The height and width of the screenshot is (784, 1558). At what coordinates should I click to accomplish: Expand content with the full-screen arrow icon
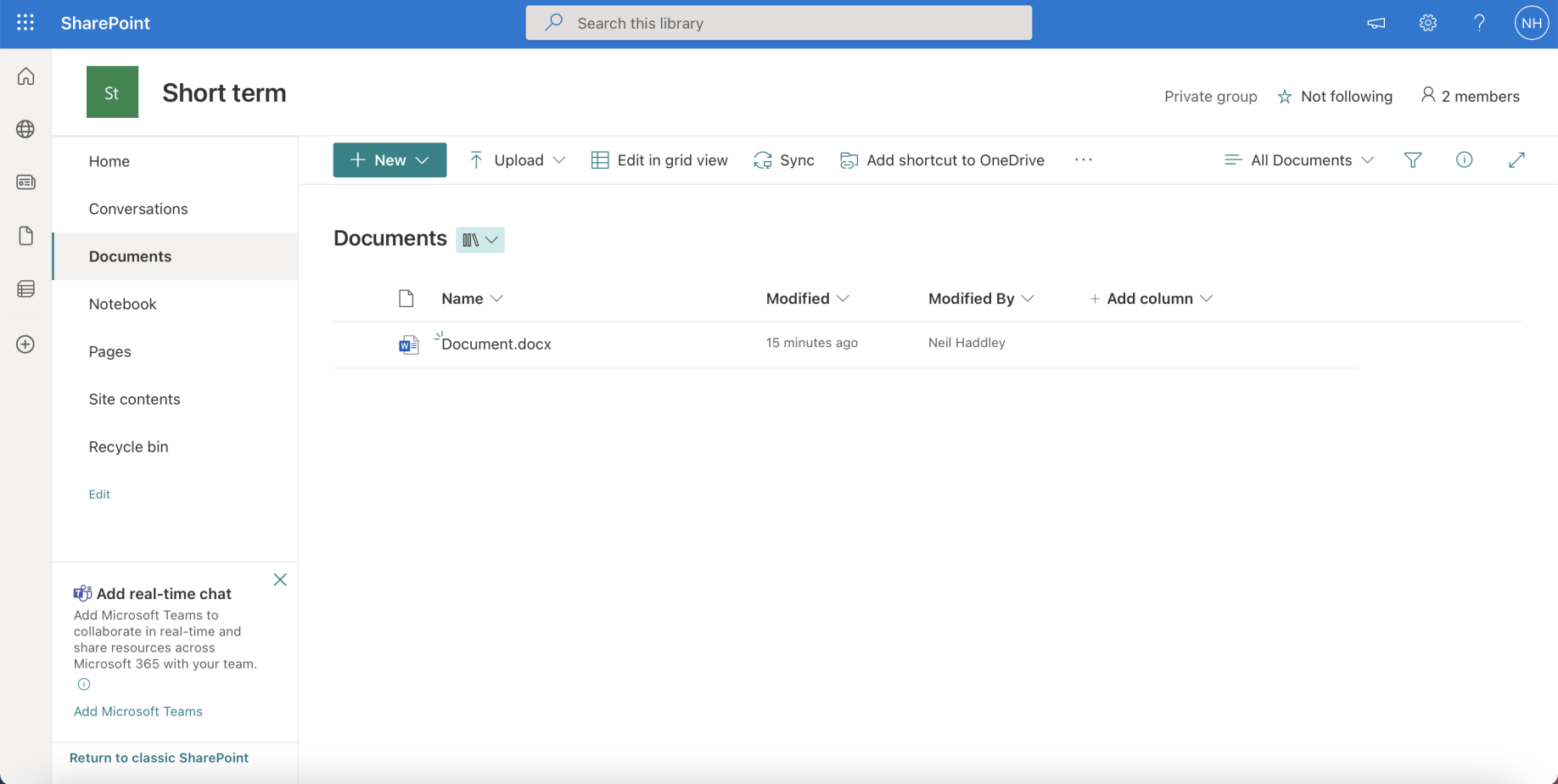tap(1516, 160)
